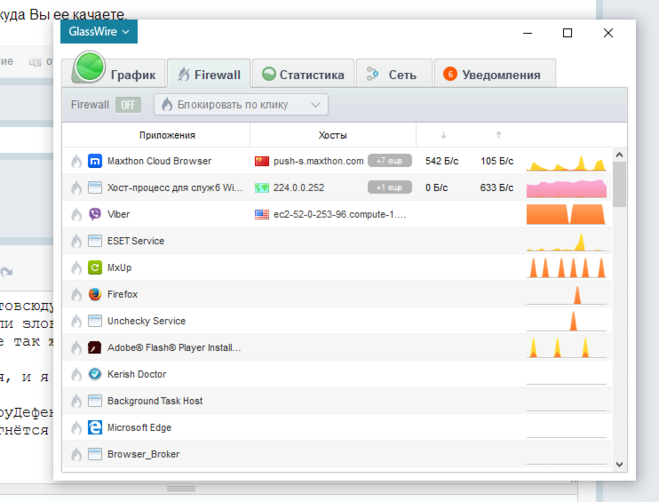Image resolution: width=659 pixels, height=502 pixels.
Task: Click the US flag next to ec2 host
Action: tap(261, 214)
